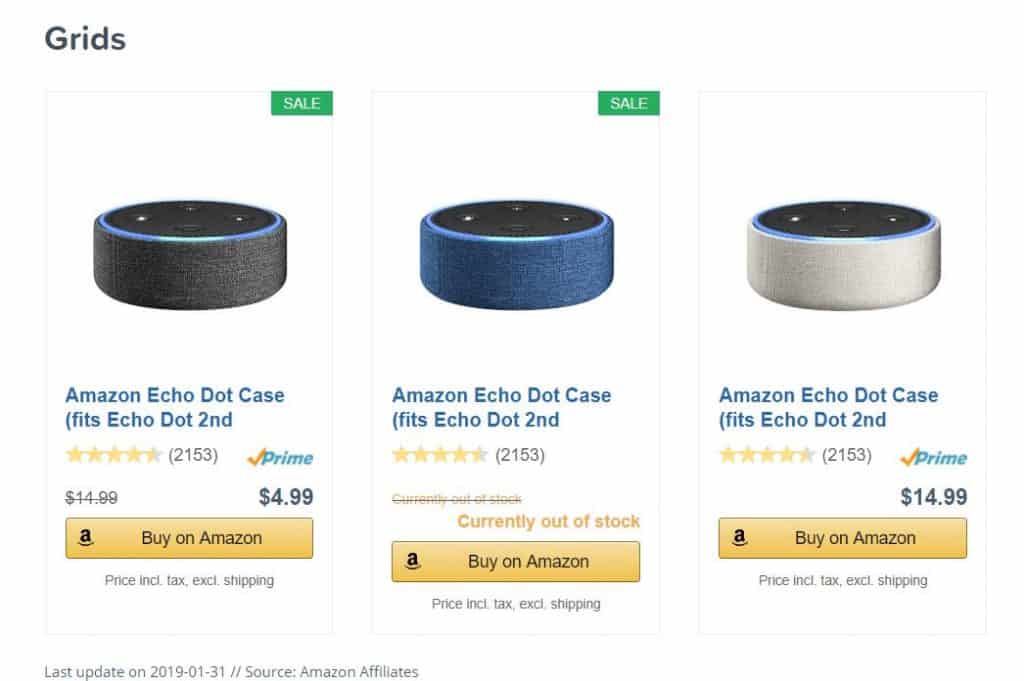Click the SALE badge on the charcoal case

click(302, 103)
